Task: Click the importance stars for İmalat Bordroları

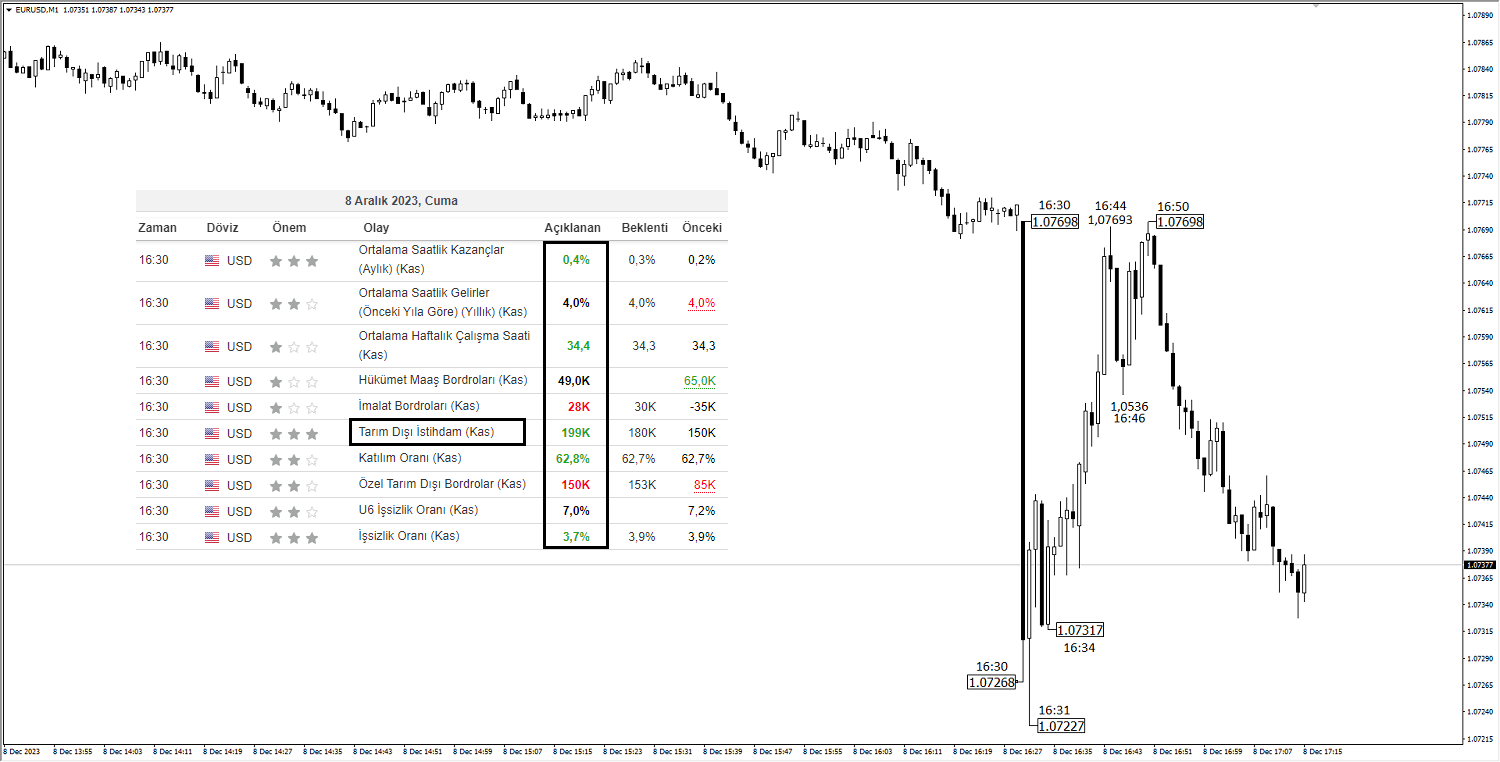Action: (x=294, y=408)
